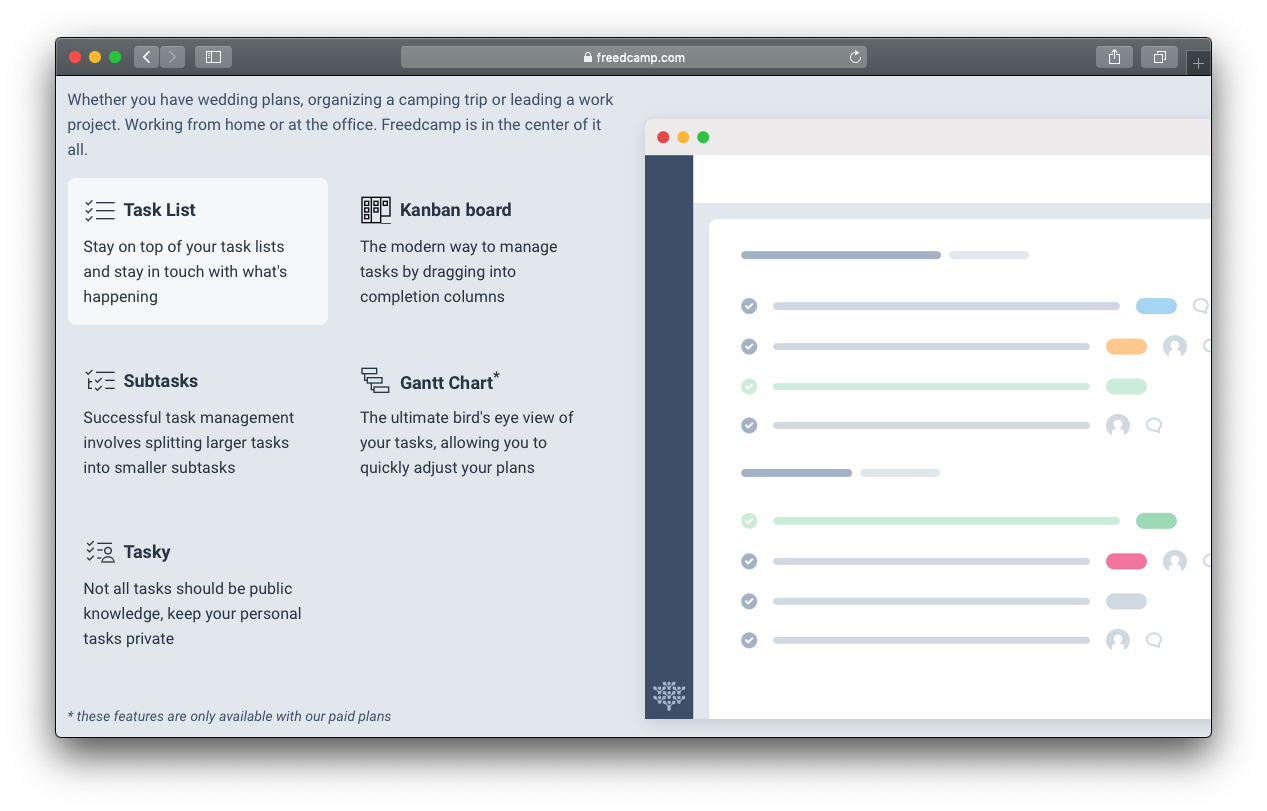Click "Successful task management involves splitting" description

(189, 443)
